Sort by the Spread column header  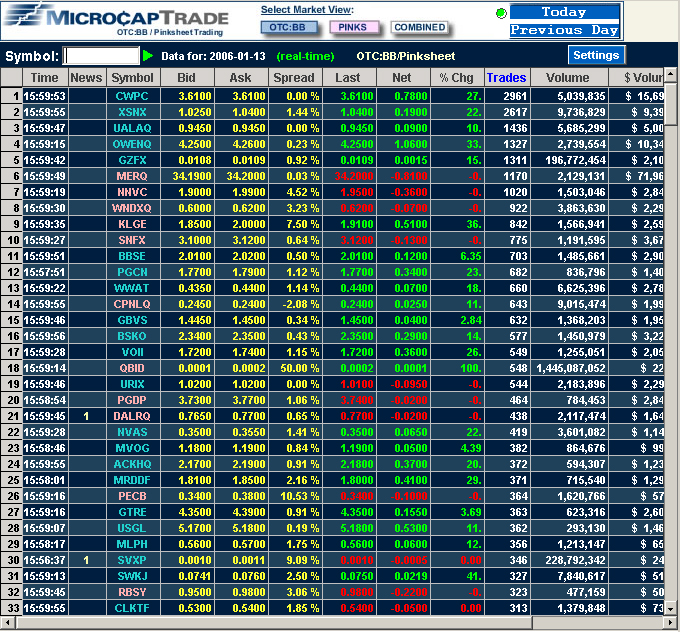pyautogui.click(x=294, y=78)
